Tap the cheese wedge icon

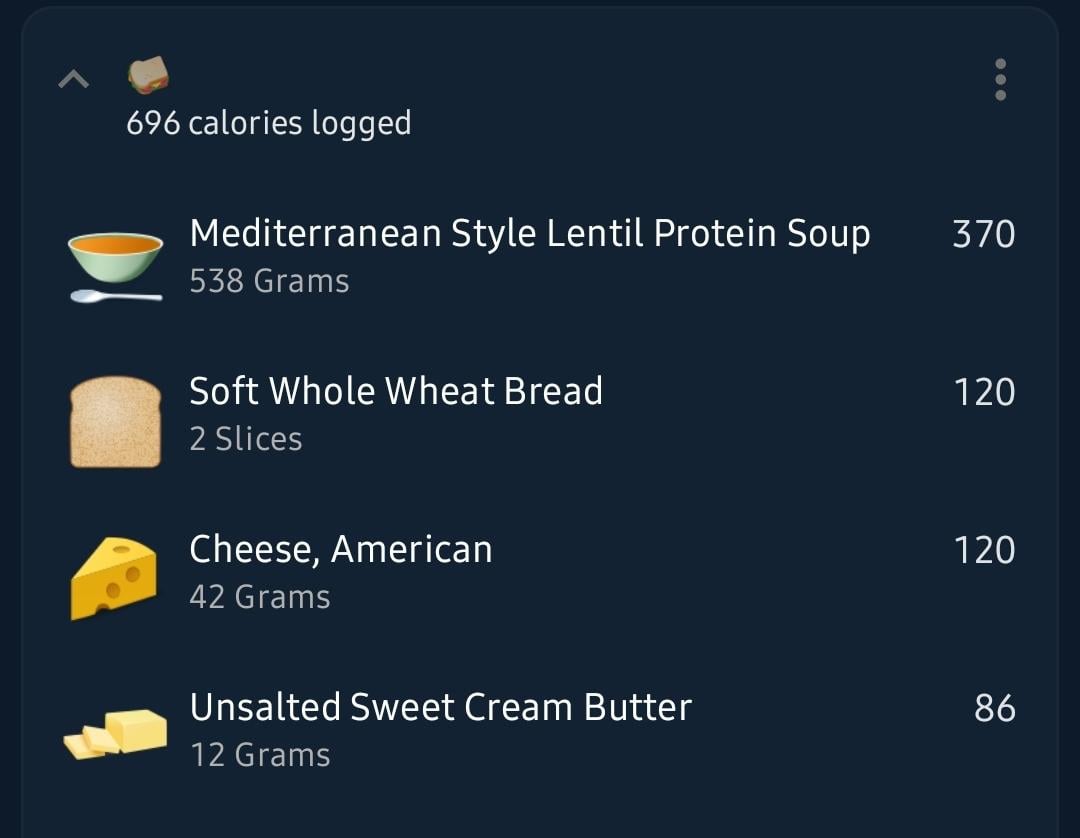point(114,578)
